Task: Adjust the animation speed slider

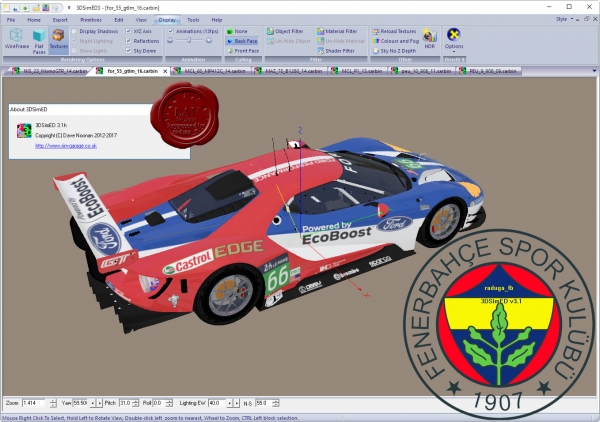Action: pos(189,41)
